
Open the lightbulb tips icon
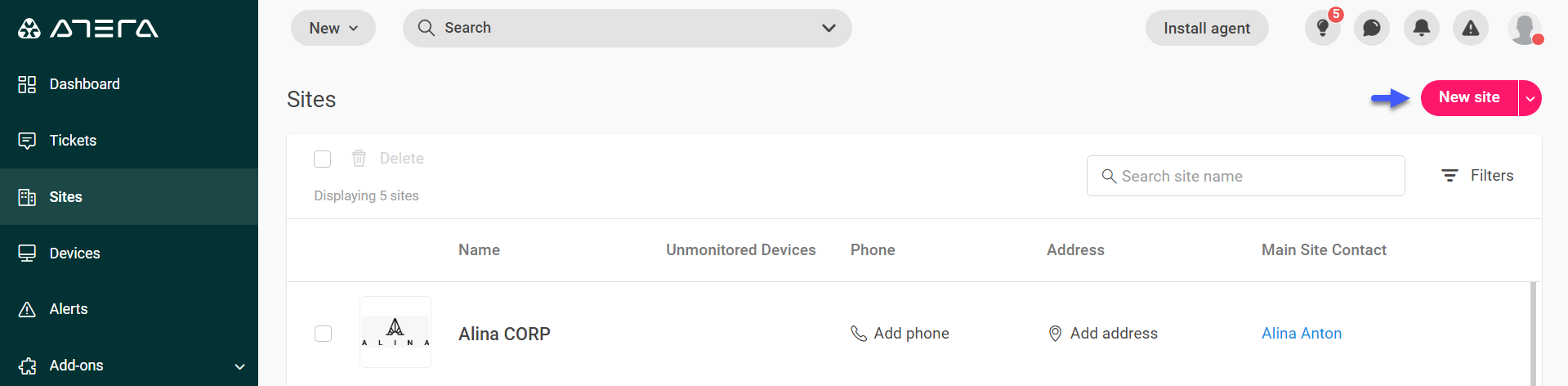(x=1322, y=29)
